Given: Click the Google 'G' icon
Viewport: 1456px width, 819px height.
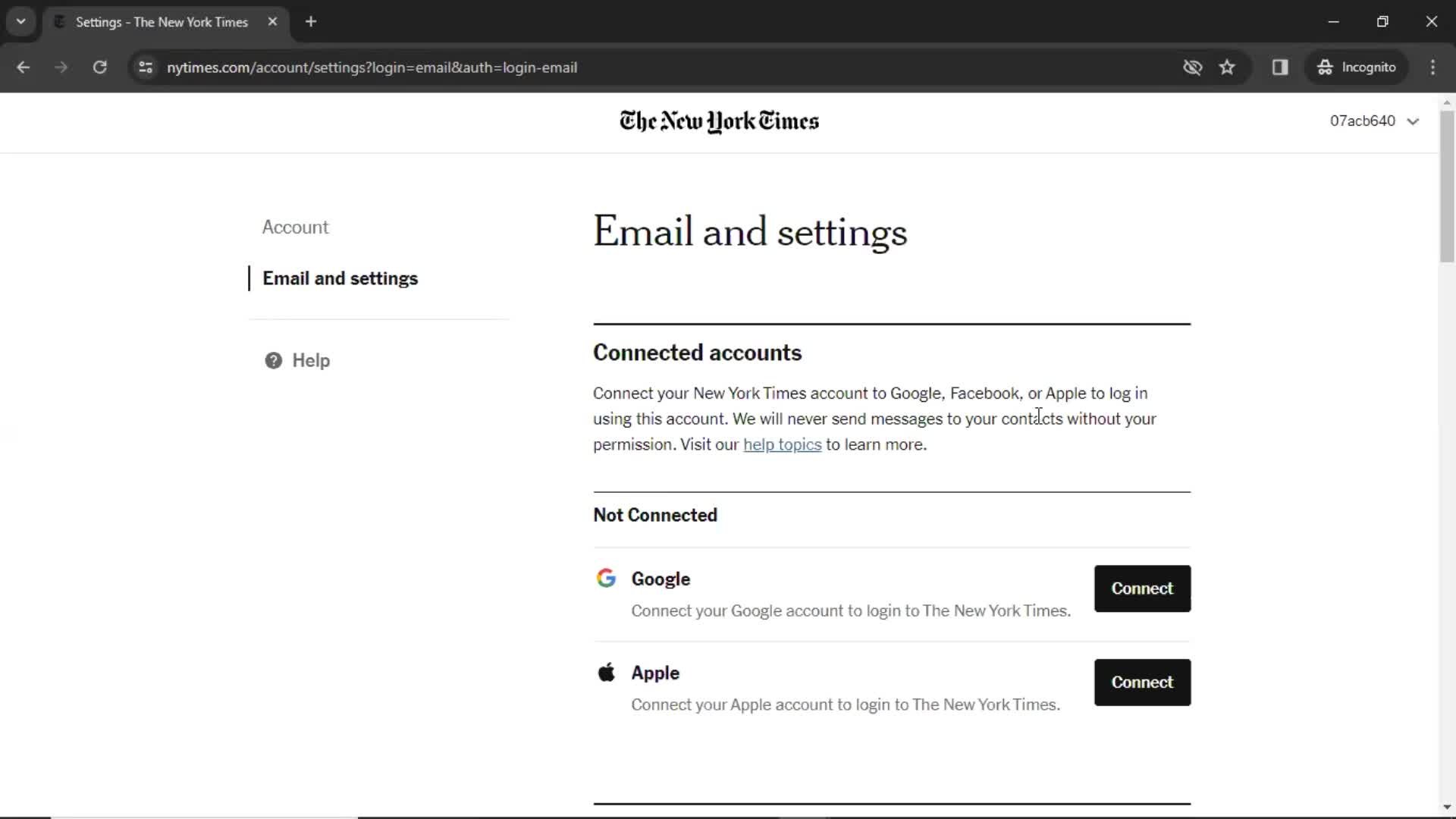Looking at the screenshot, I should (605, 579).
